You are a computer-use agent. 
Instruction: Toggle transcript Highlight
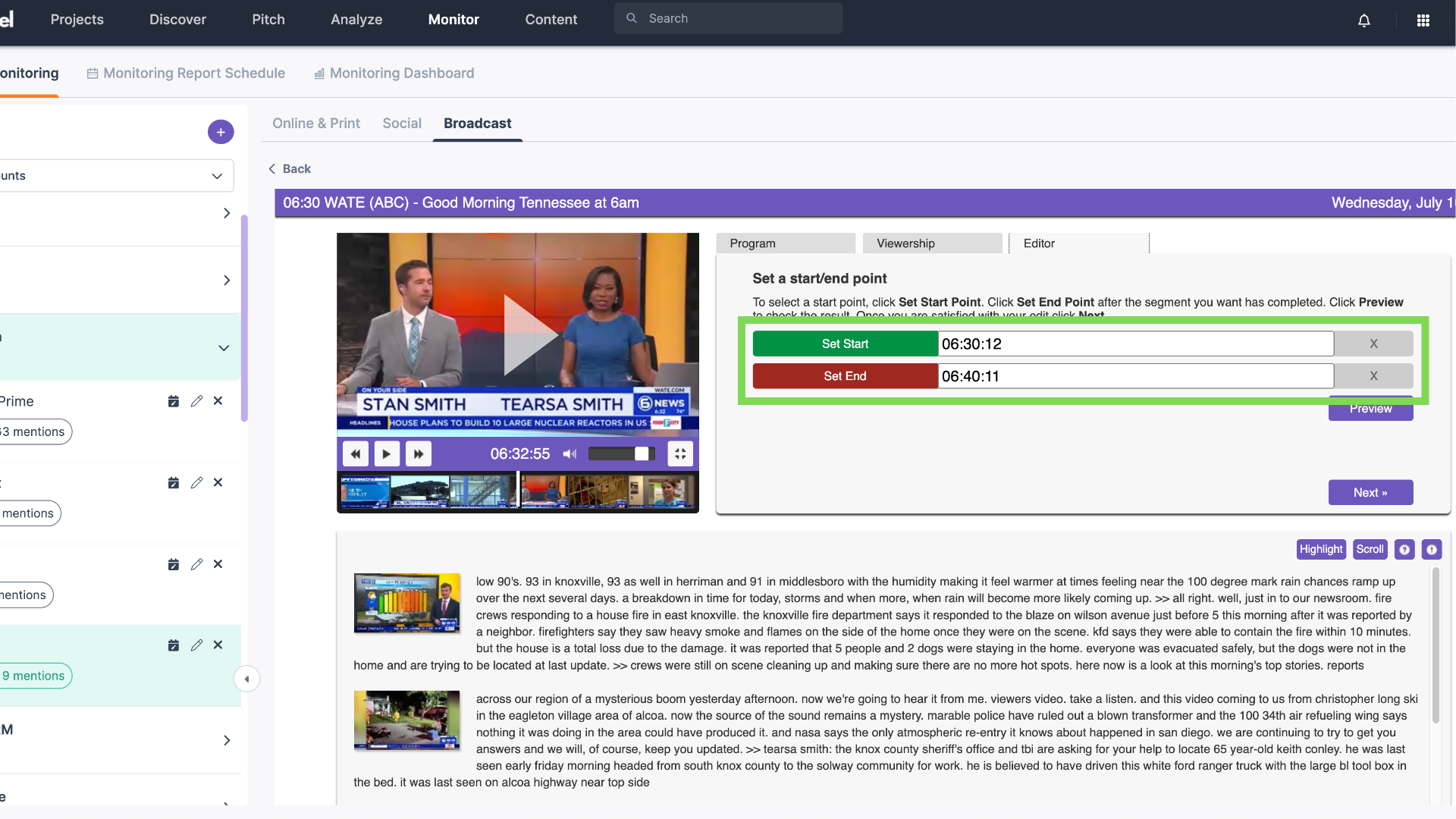[x=1321, y=550]
